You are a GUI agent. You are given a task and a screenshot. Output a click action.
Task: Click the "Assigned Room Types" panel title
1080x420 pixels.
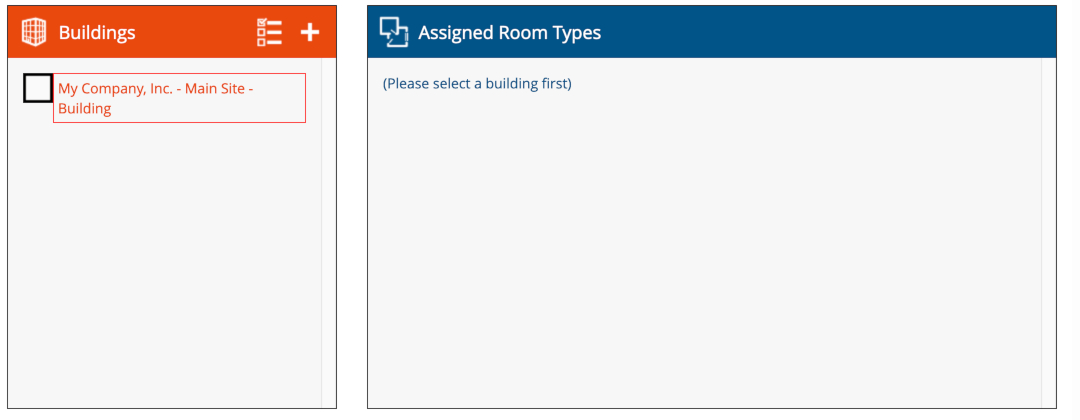[509, 32]
